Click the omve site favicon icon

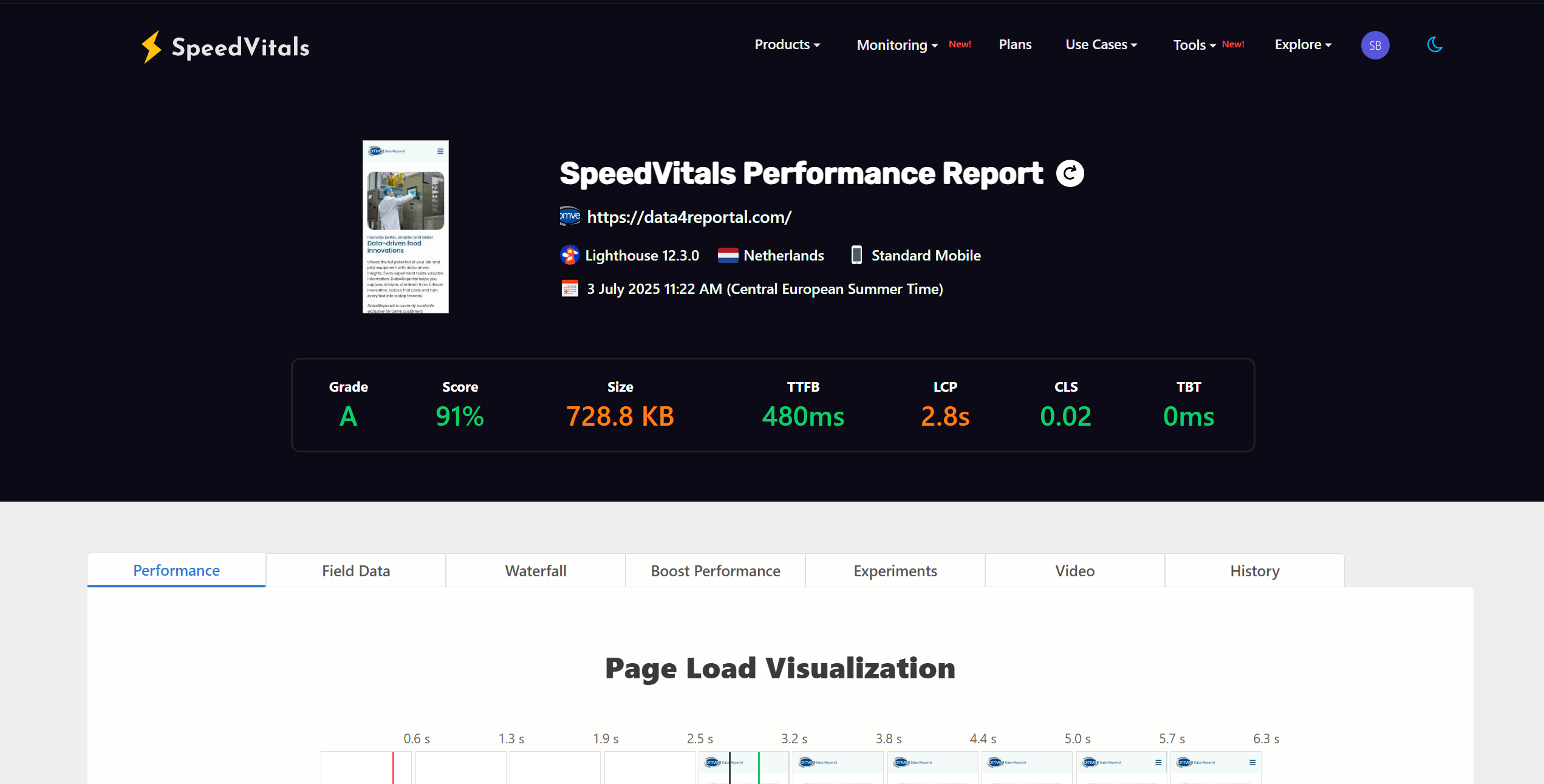point(570,216)
